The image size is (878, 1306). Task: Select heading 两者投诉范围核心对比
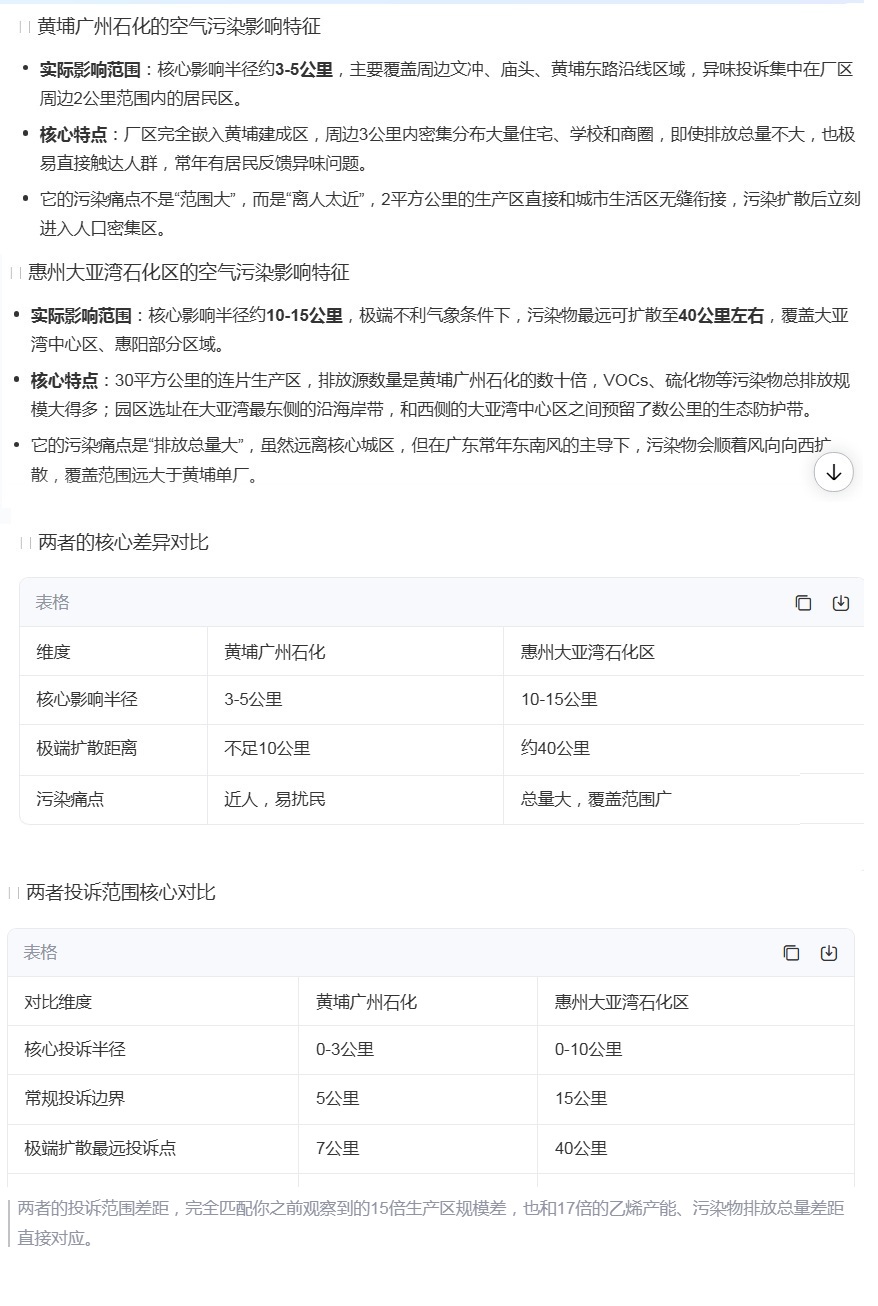pos(121,893)
